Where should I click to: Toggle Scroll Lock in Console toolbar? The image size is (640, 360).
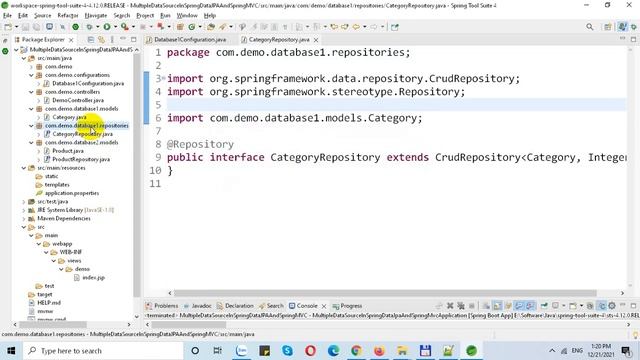click(497, 306)
